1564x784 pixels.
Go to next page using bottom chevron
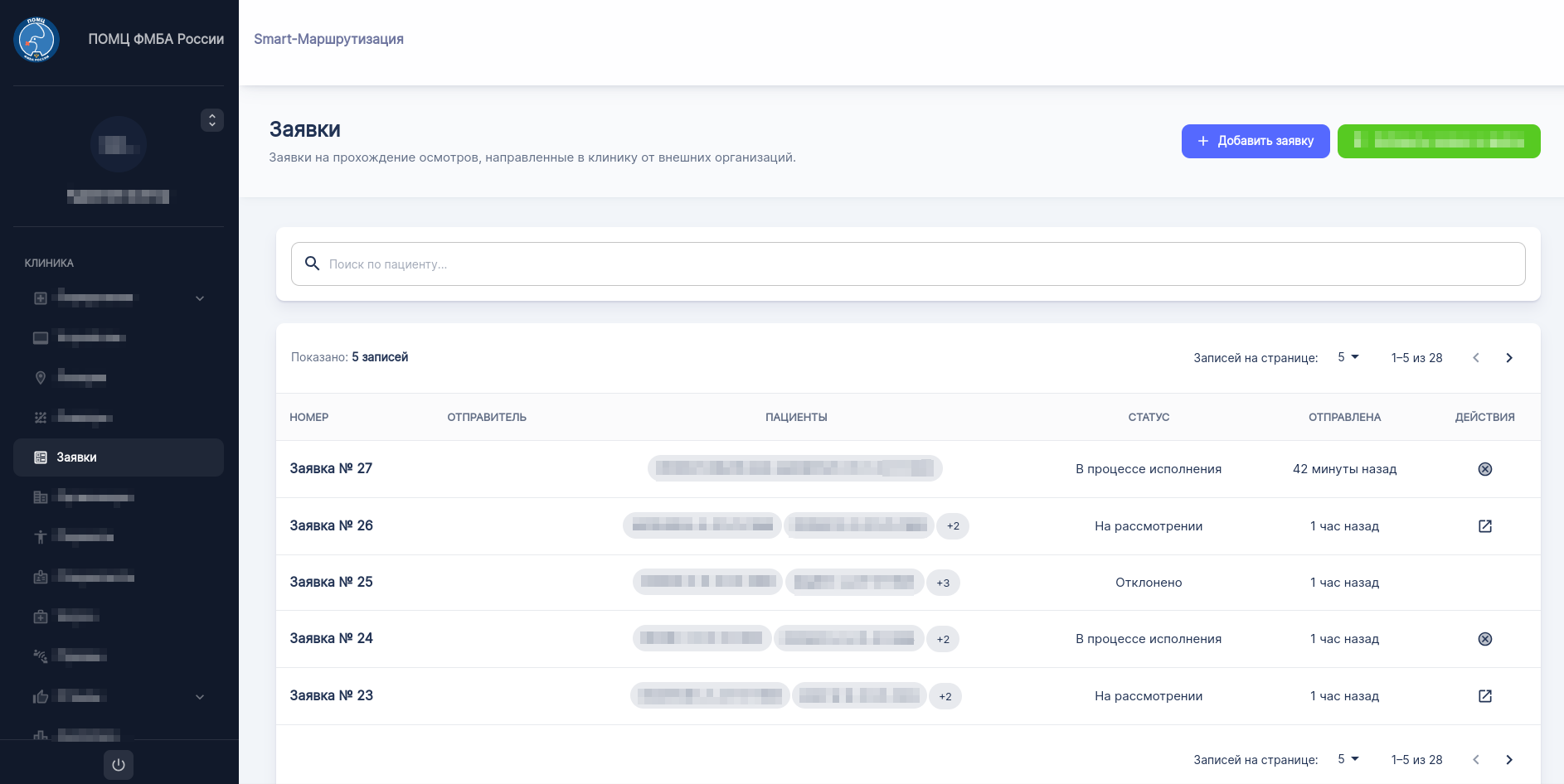tap(1508, 760)
